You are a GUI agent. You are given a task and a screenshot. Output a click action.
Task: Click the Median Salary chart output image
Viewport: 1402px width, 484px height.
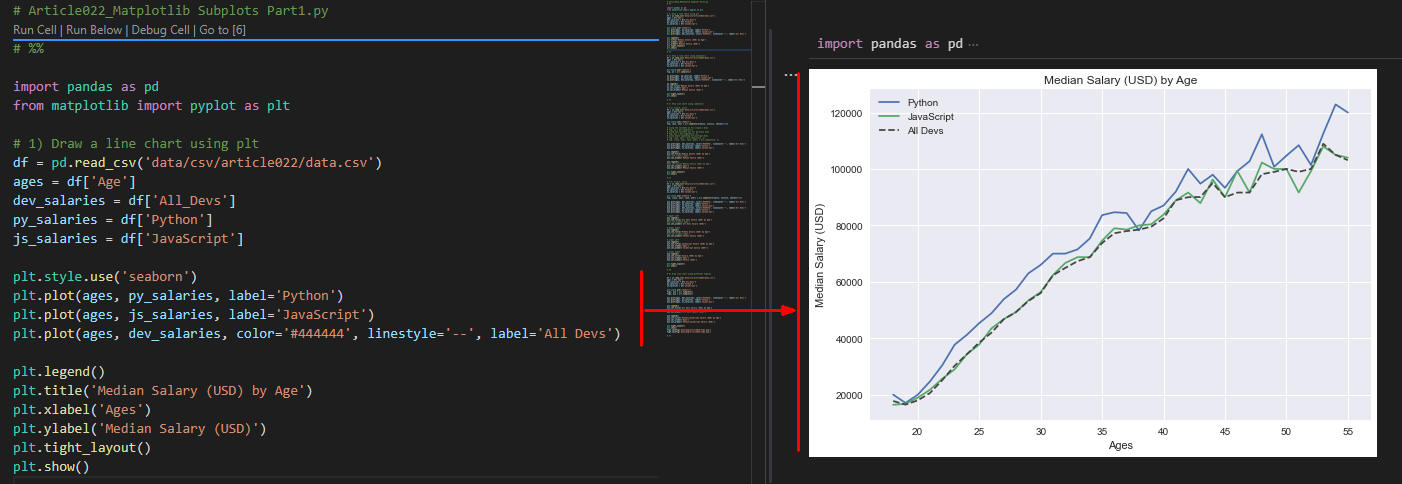(1093, 263)
